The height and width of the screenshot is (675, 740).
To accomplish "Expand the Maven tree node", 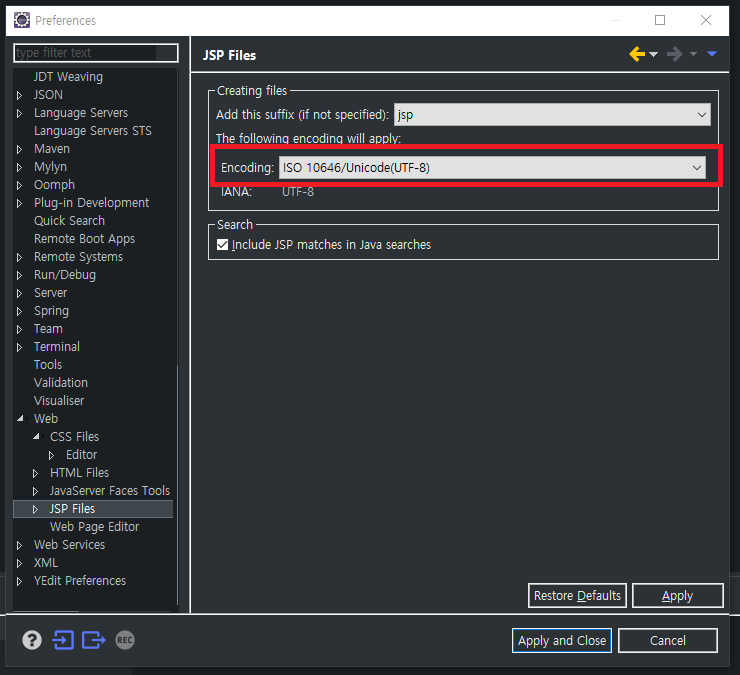I will tap(19, 149).
